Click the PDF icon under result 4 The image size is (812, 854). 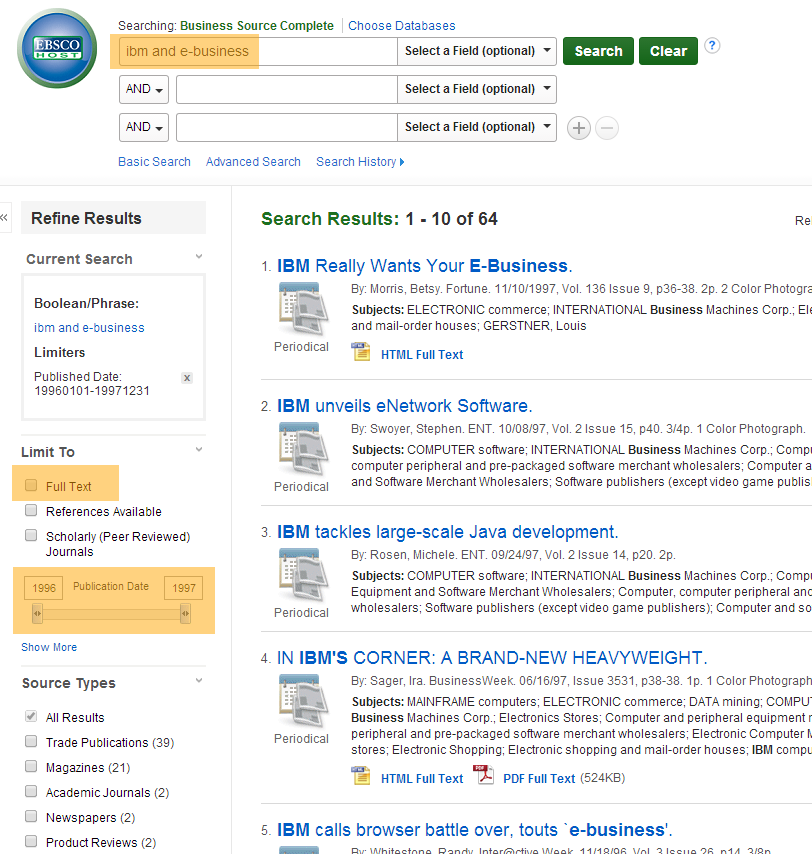483,775
